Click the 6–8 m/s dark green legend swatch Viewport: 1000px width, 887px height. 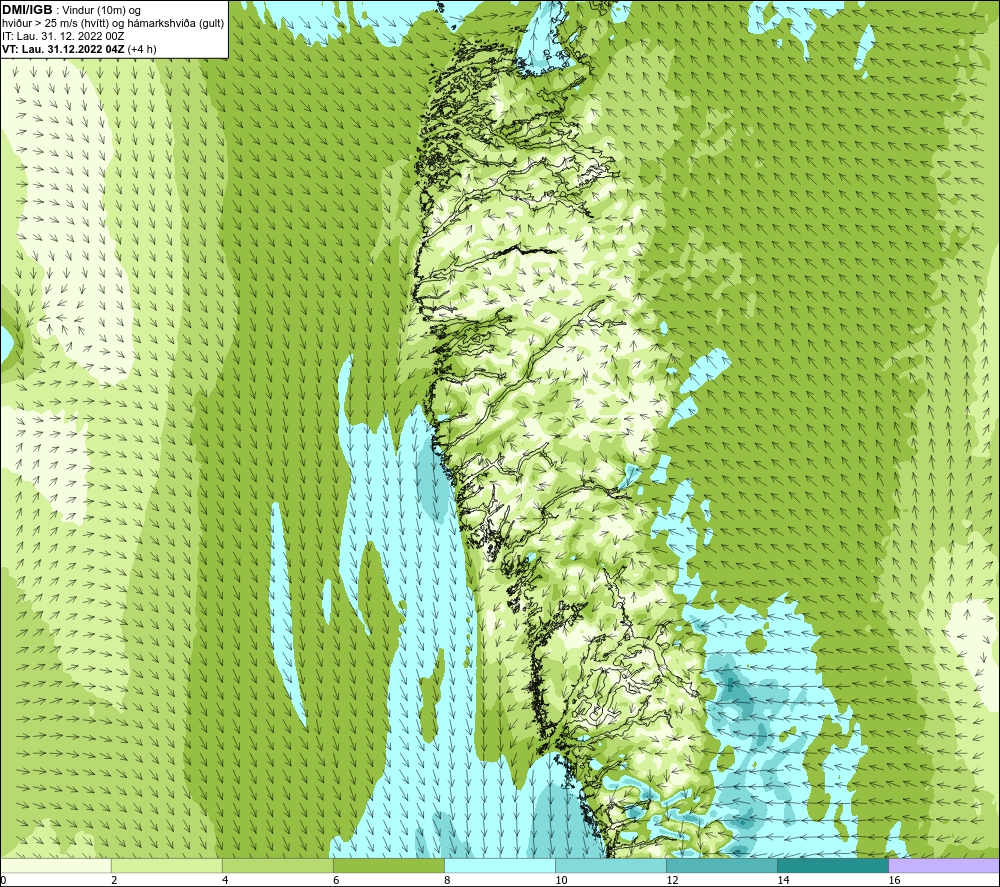[389, 865]
